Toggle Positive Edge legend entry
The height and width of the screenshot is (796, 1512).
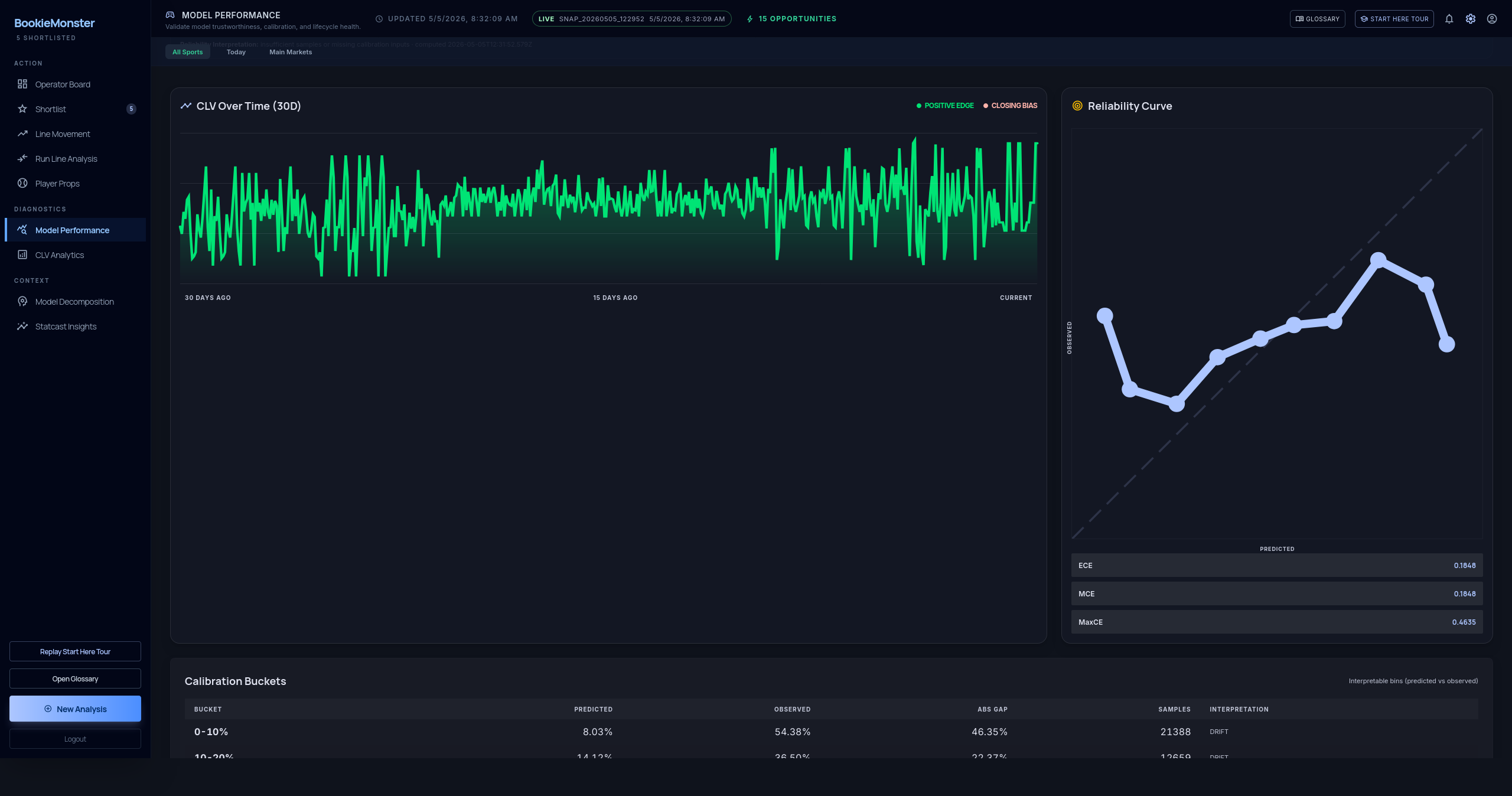point(945,106)
